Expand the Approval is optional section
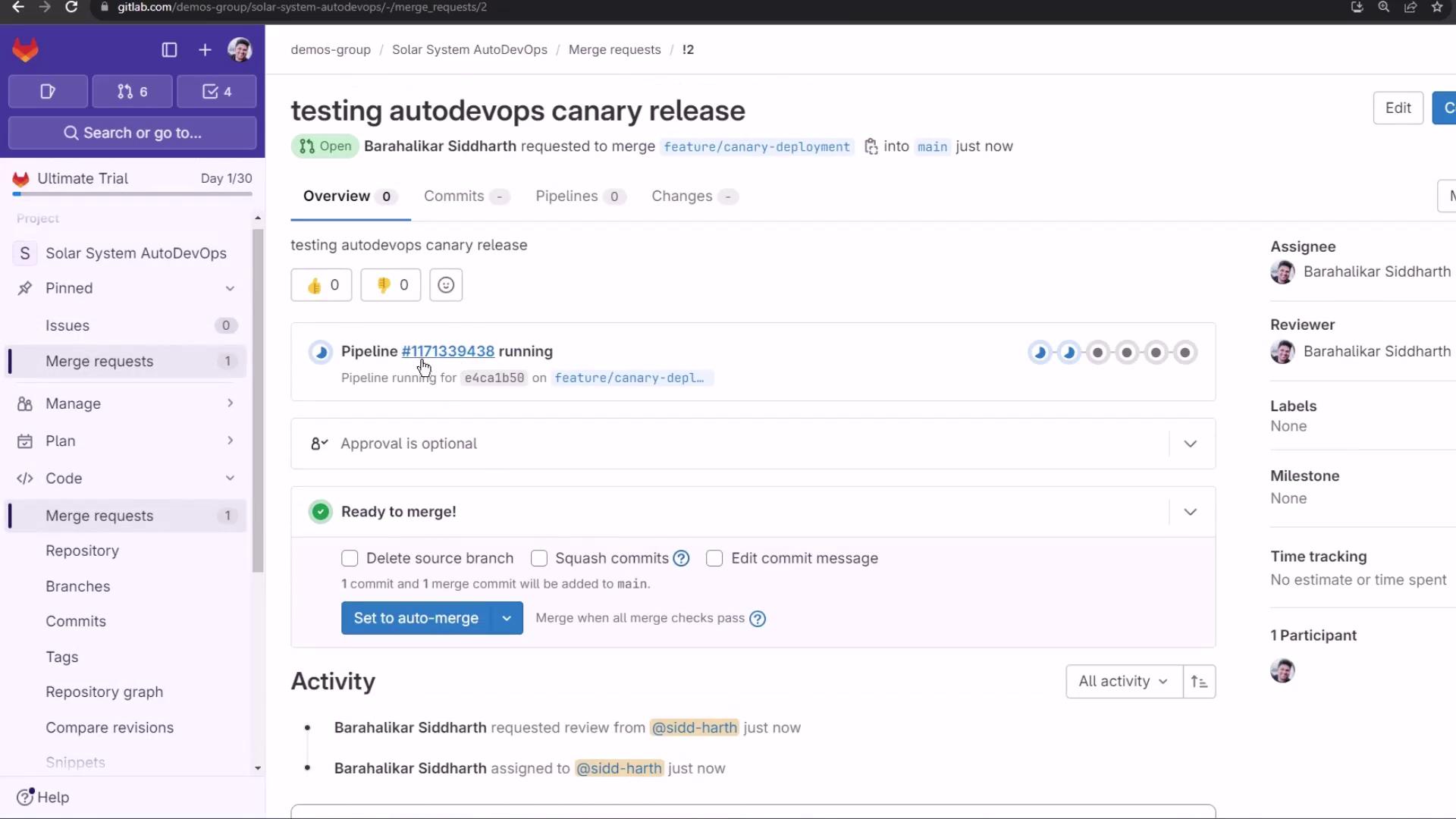This screenshot has width=1456, height=819. pos(1190,444)
